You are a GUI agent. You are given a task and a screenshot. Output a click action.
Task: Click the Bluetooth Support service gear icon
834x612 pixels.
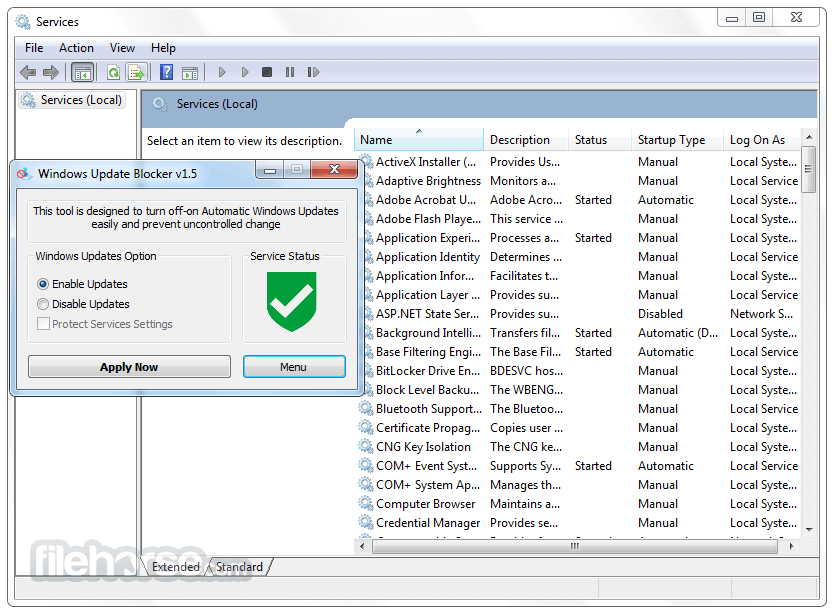pos(366,408)
